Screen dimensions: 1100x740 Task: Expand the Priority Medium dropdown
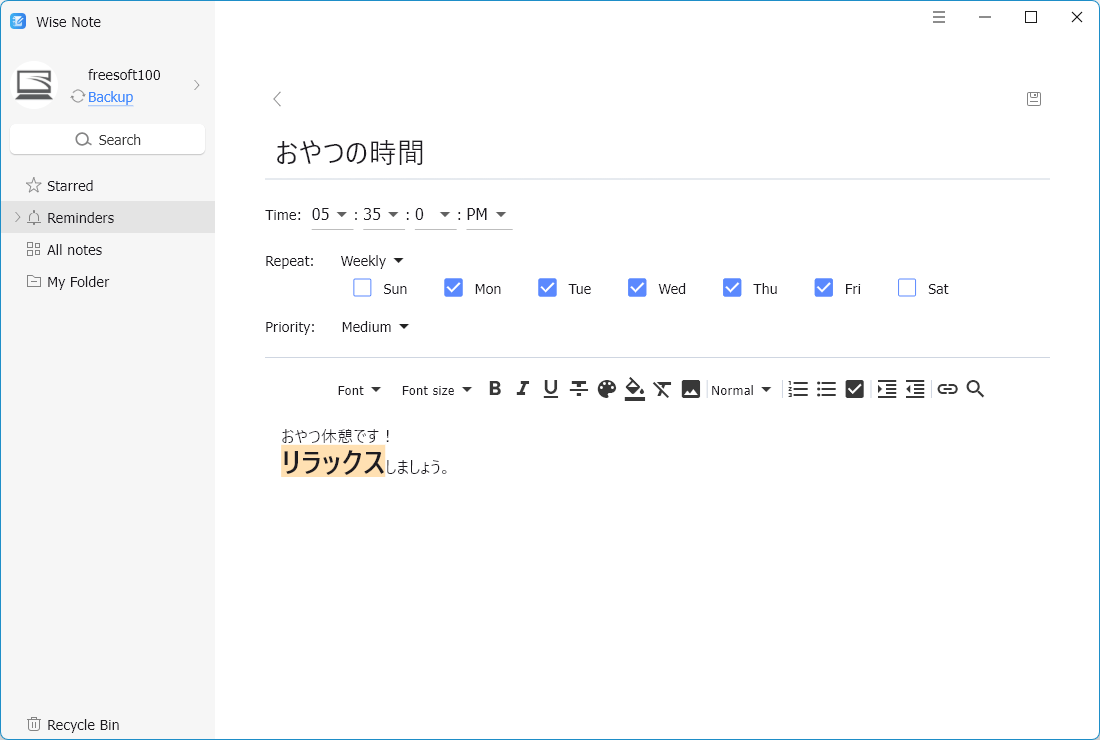pos(375,327)
